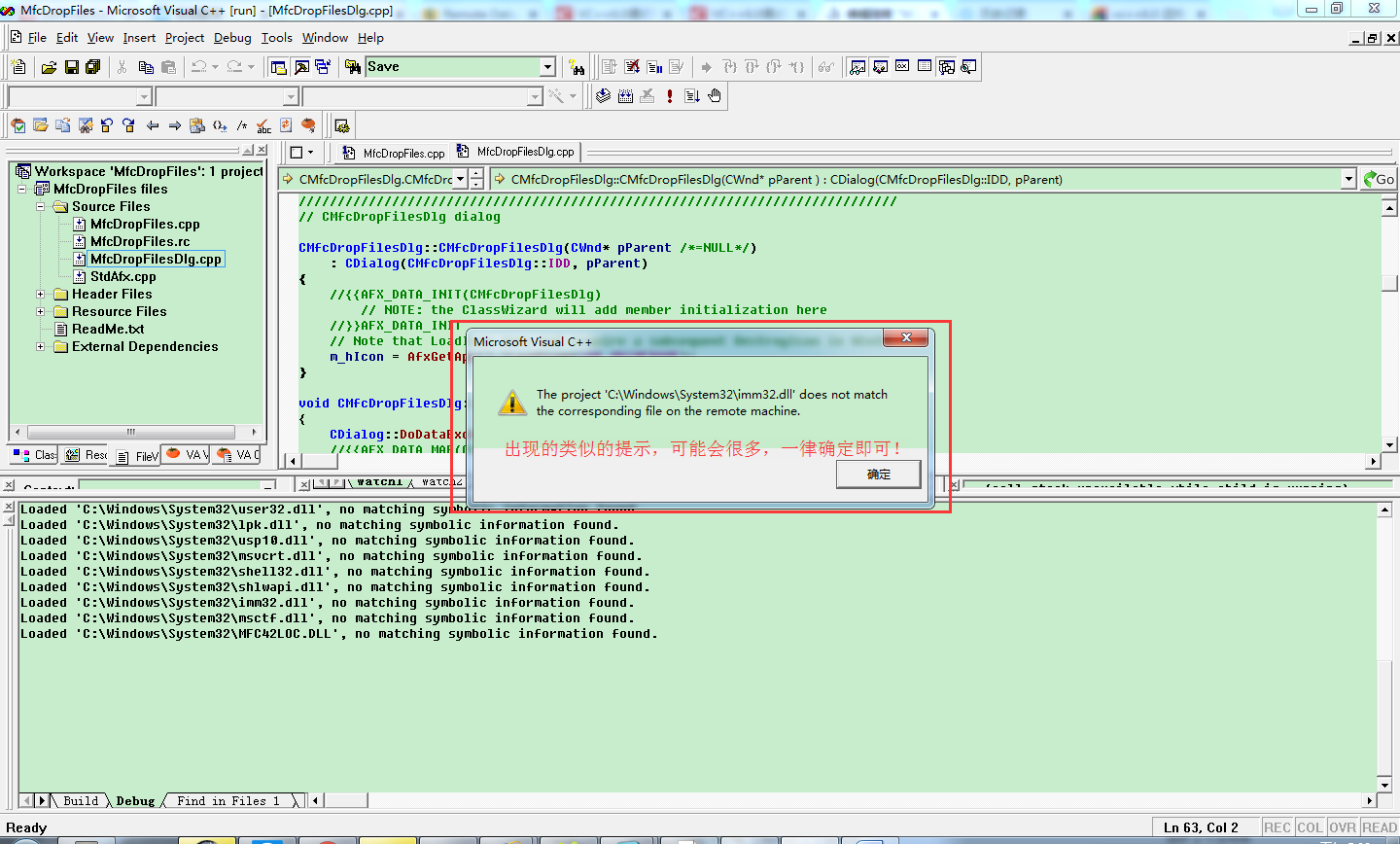Viewport: 1400px width, 844px height.
Task: Expand the External Dependencies folder
Action: 41,346
